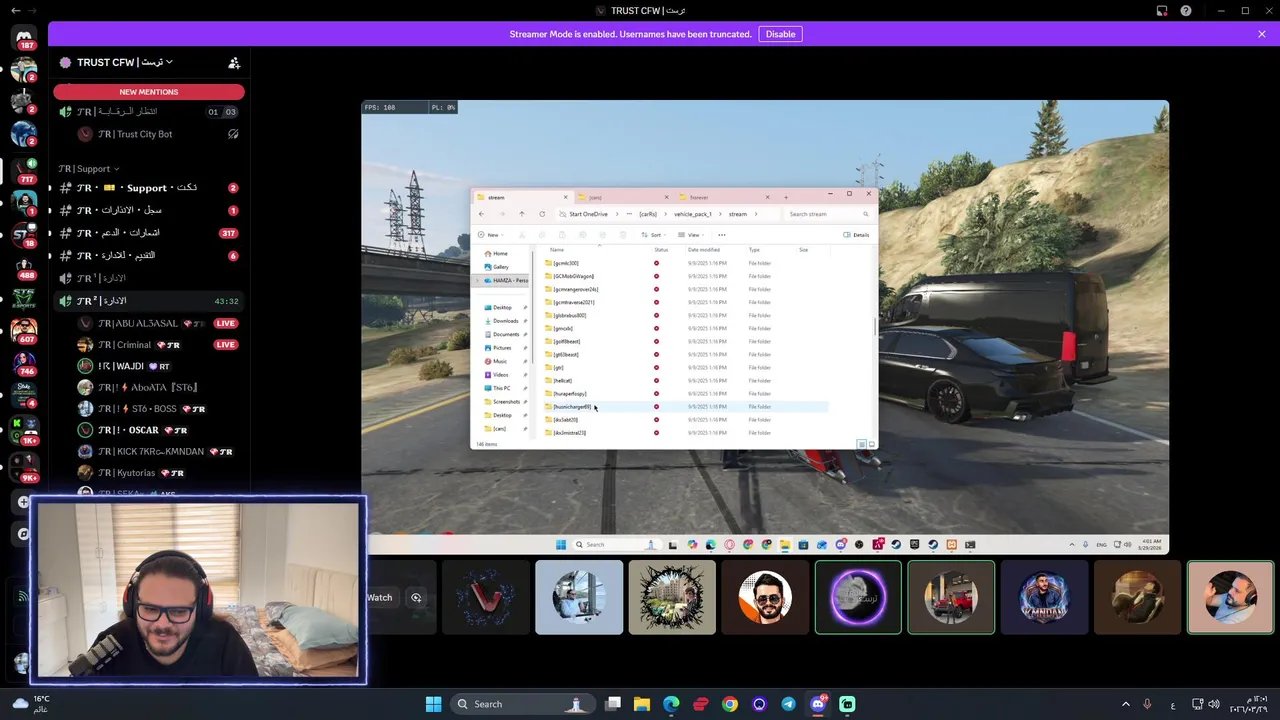This screenshot has width=1280, height=720.
Task: Click the Up arrow in streamed Explorer window
Action: pos(521,214)
